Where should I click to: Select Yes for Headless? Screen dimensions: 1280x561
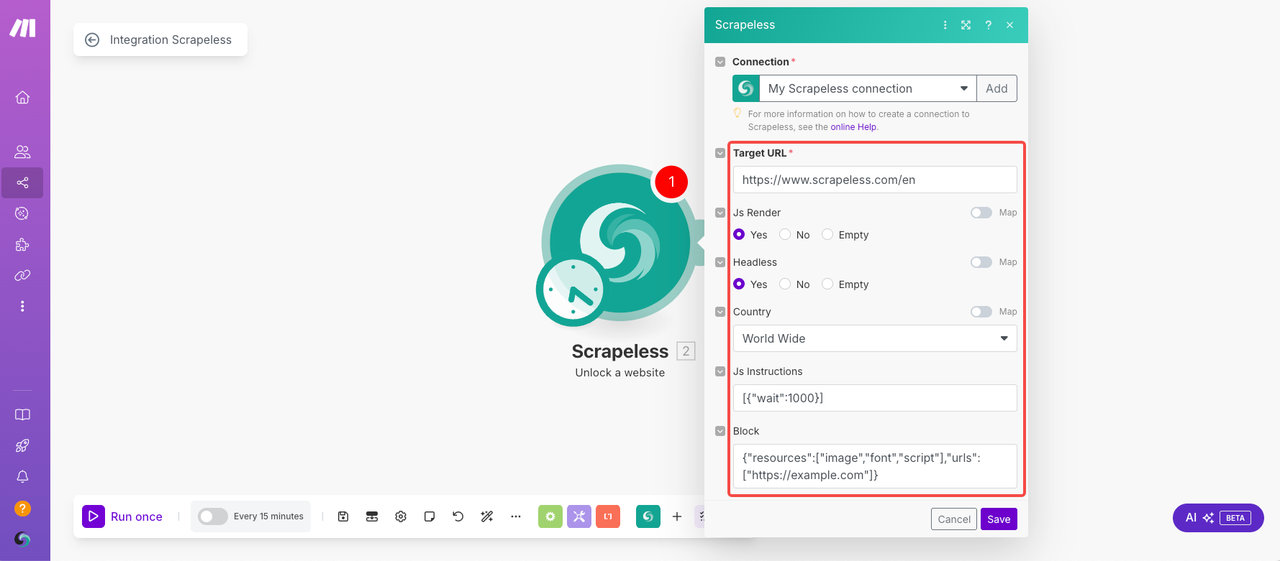(x=739, y=284)
